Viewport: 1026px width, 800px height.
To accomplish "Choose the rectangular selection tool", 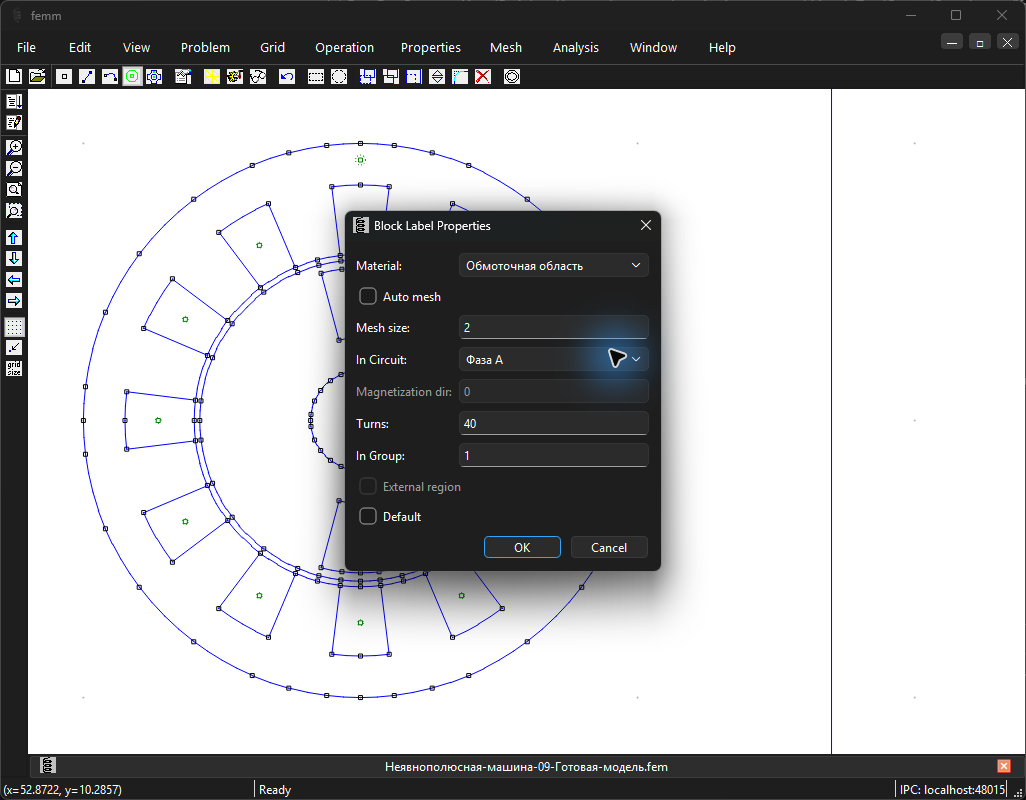I will point(316,77).
